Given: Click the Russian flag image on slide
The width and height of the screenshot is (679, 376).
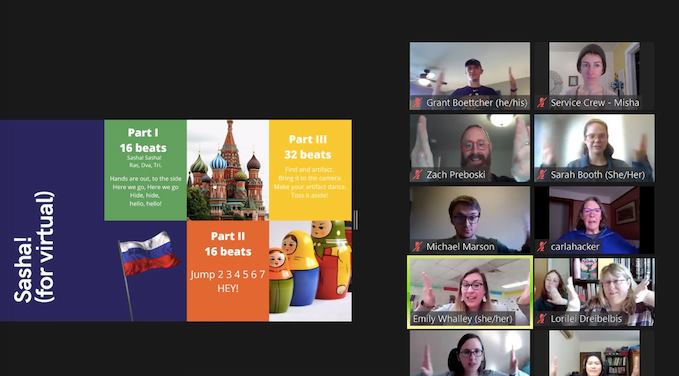Looking at the screenshot, I should [x=148, y=275].
